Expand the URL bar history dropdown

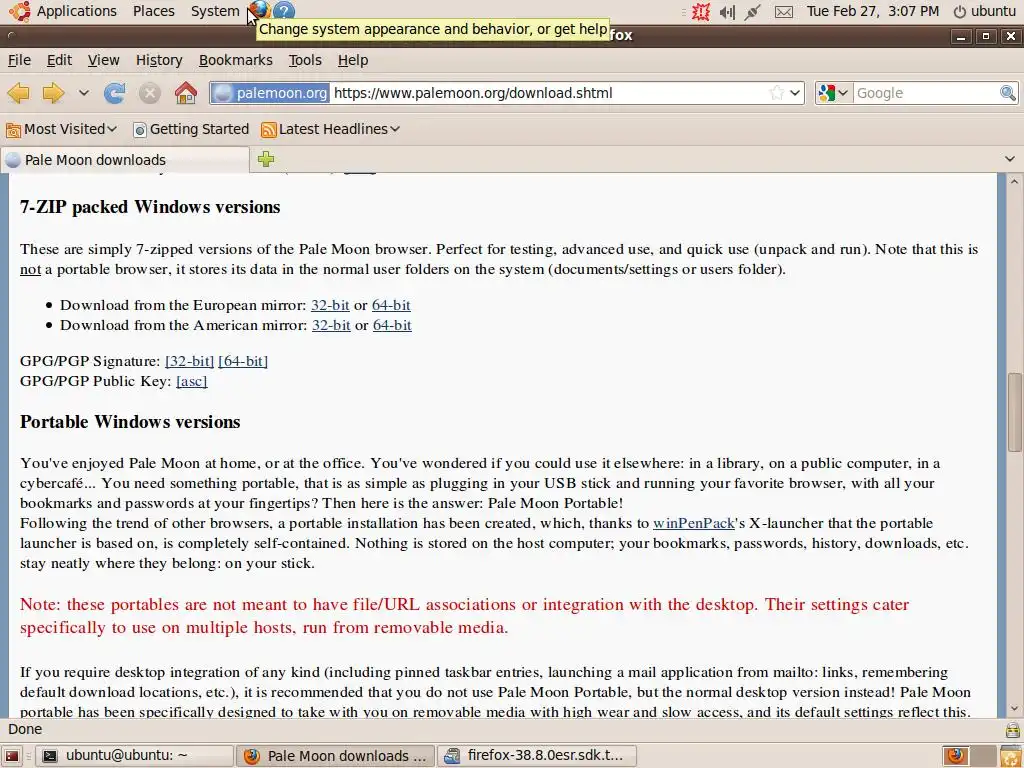(795, 93)
